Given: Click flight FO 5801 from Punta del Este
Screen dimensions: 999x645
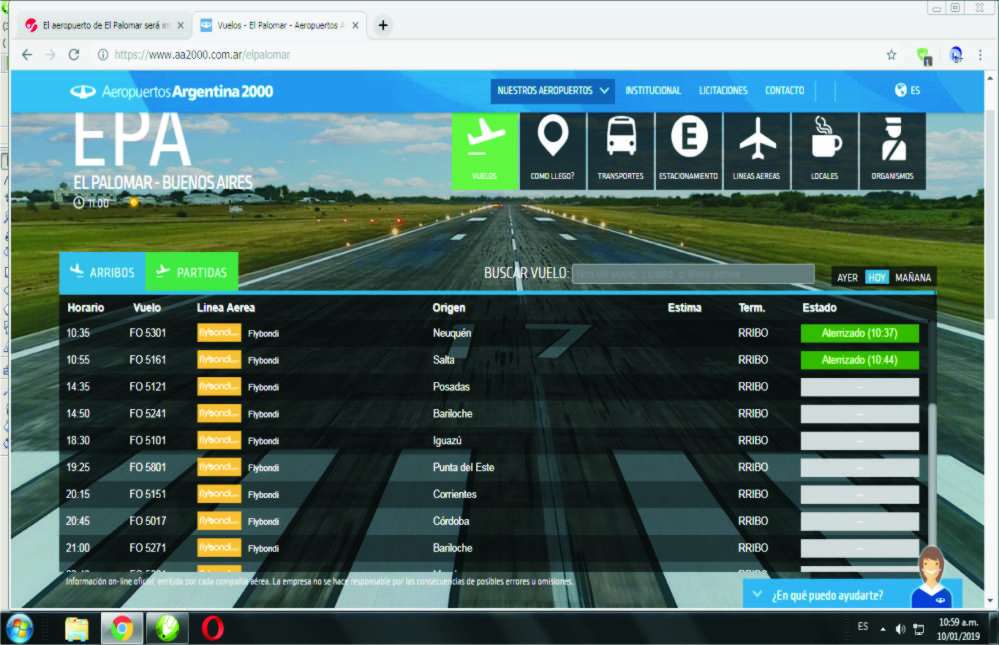Looking at the screenshot, I should pyautogui.click(x=492, y=467).
